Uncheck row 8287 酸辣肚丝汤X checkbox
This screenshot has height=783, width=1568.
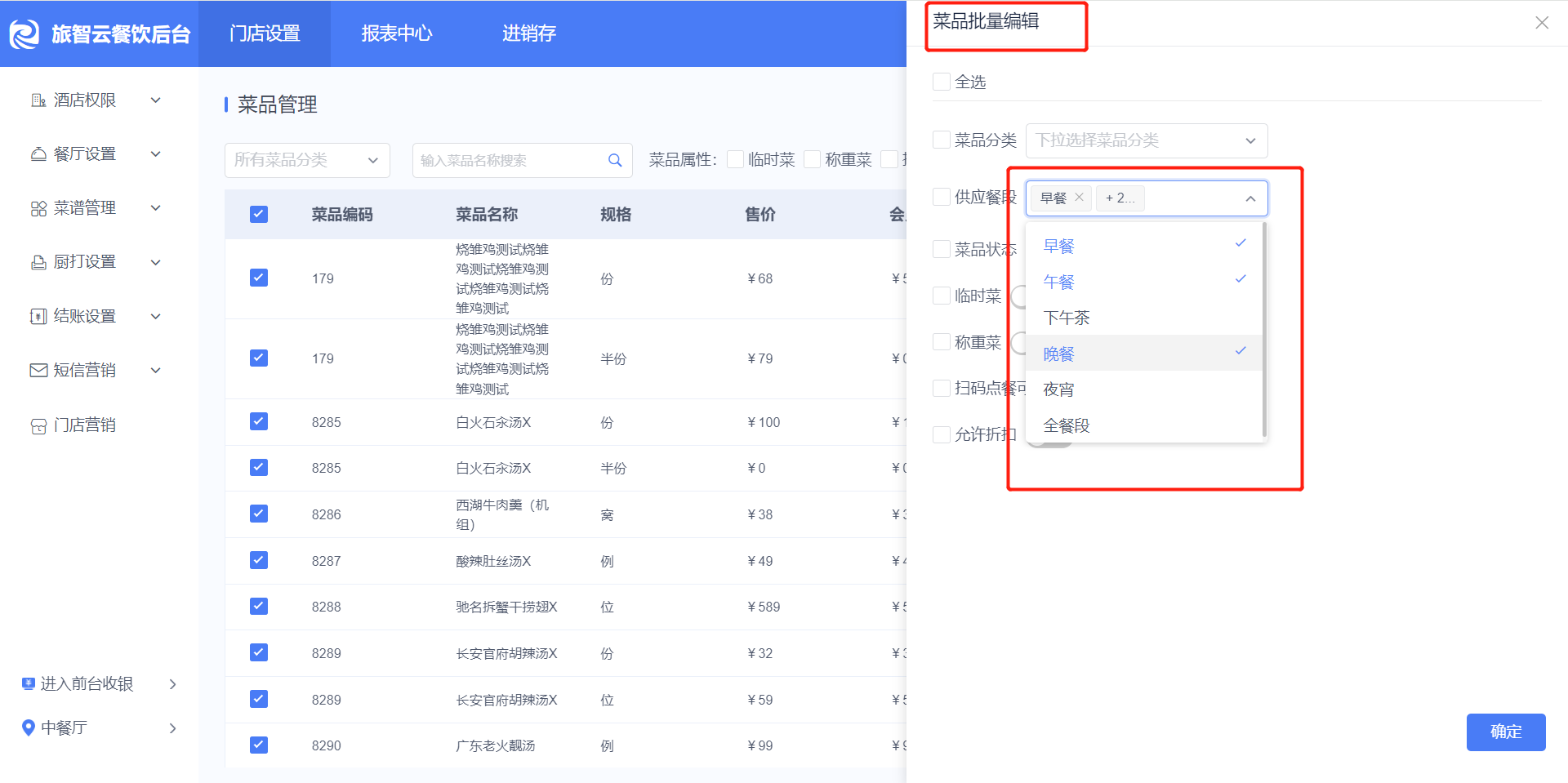click(259, 560)
